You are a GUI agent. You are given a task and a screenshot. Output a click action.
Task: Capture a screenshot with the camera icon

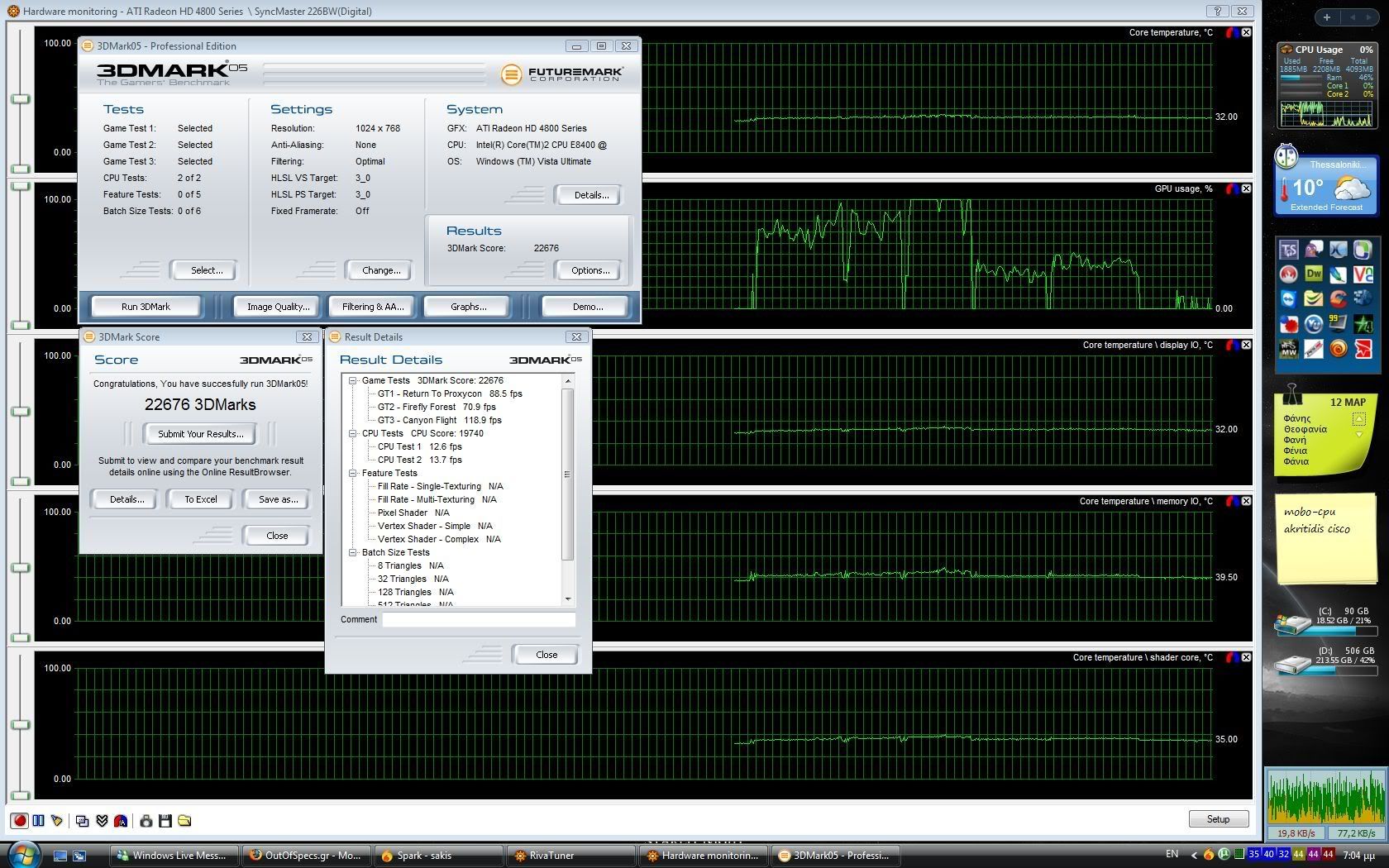click(146, 821)
